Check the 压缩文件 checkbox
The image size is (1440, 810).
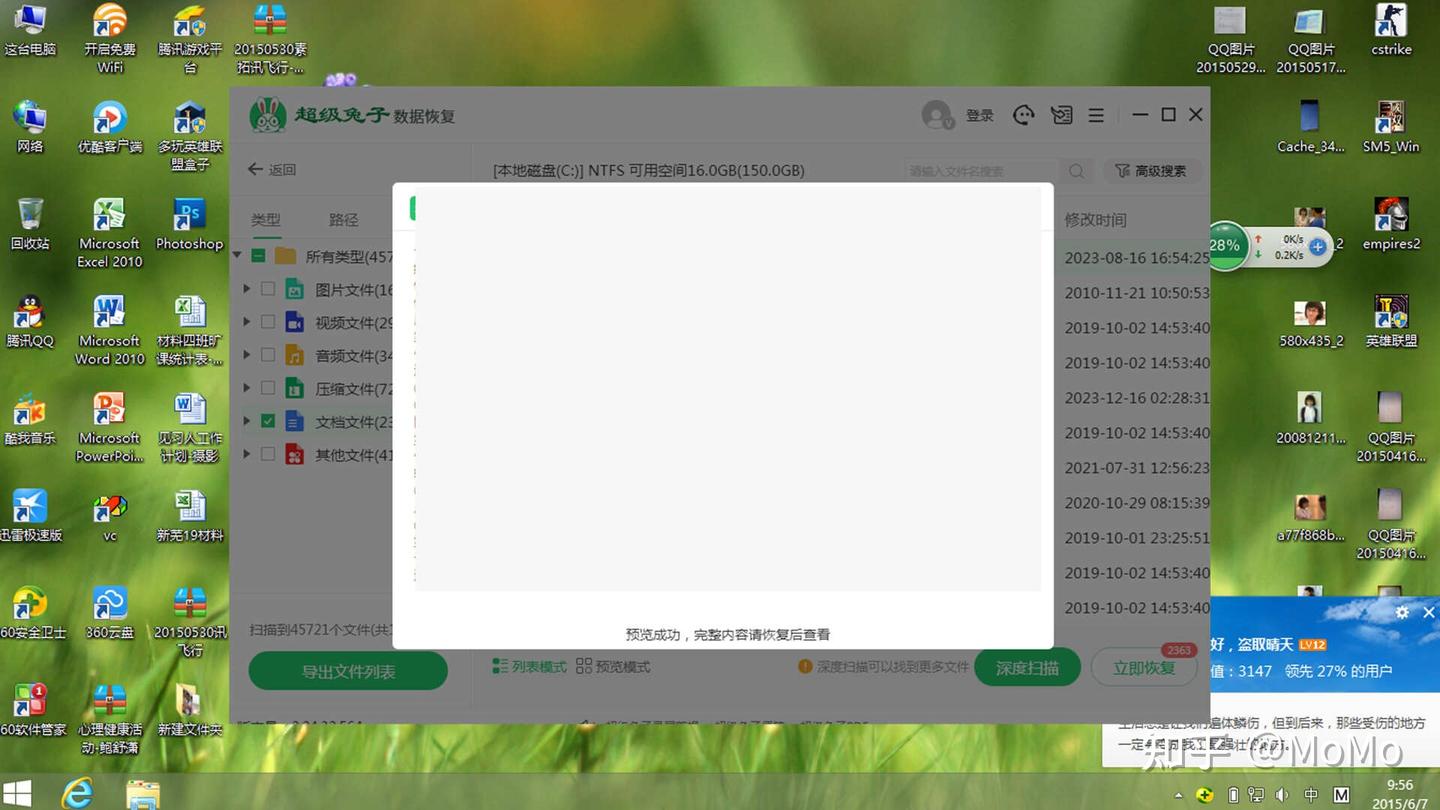(268, 388)
